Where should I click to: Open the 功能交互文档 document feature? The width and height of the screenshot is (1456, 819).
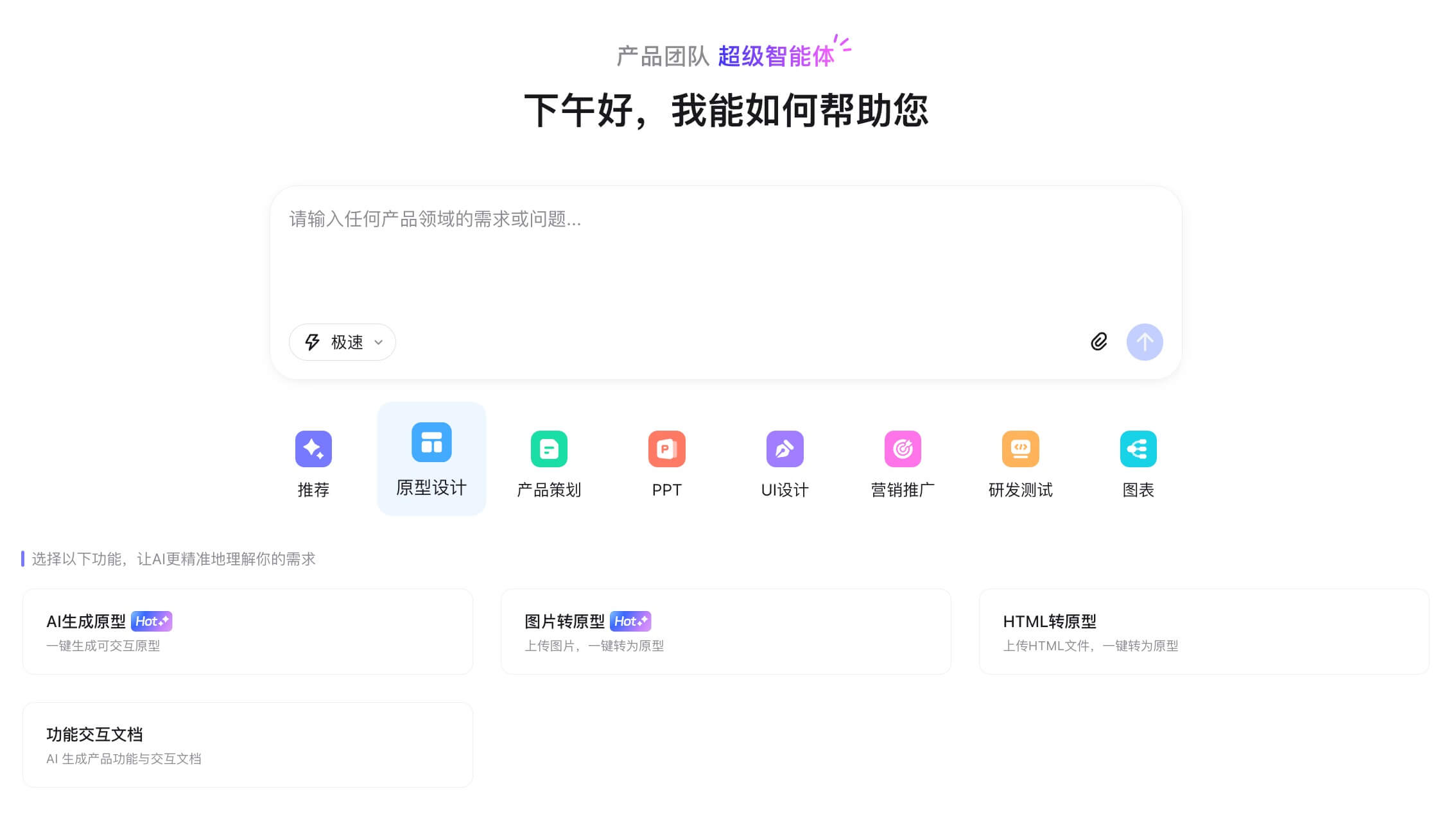[247, 744]
